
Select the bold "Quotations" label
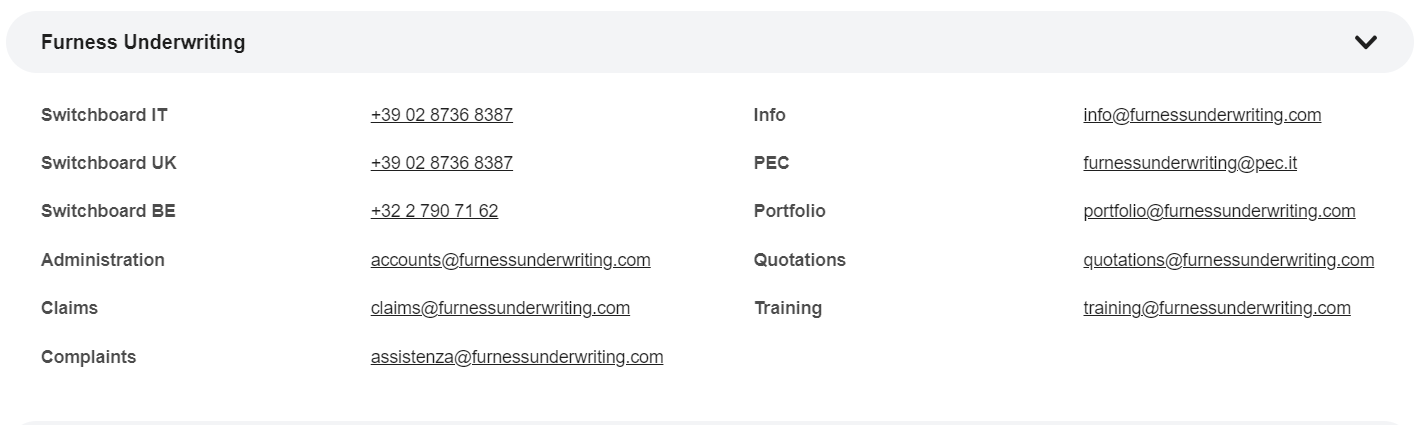799,260
